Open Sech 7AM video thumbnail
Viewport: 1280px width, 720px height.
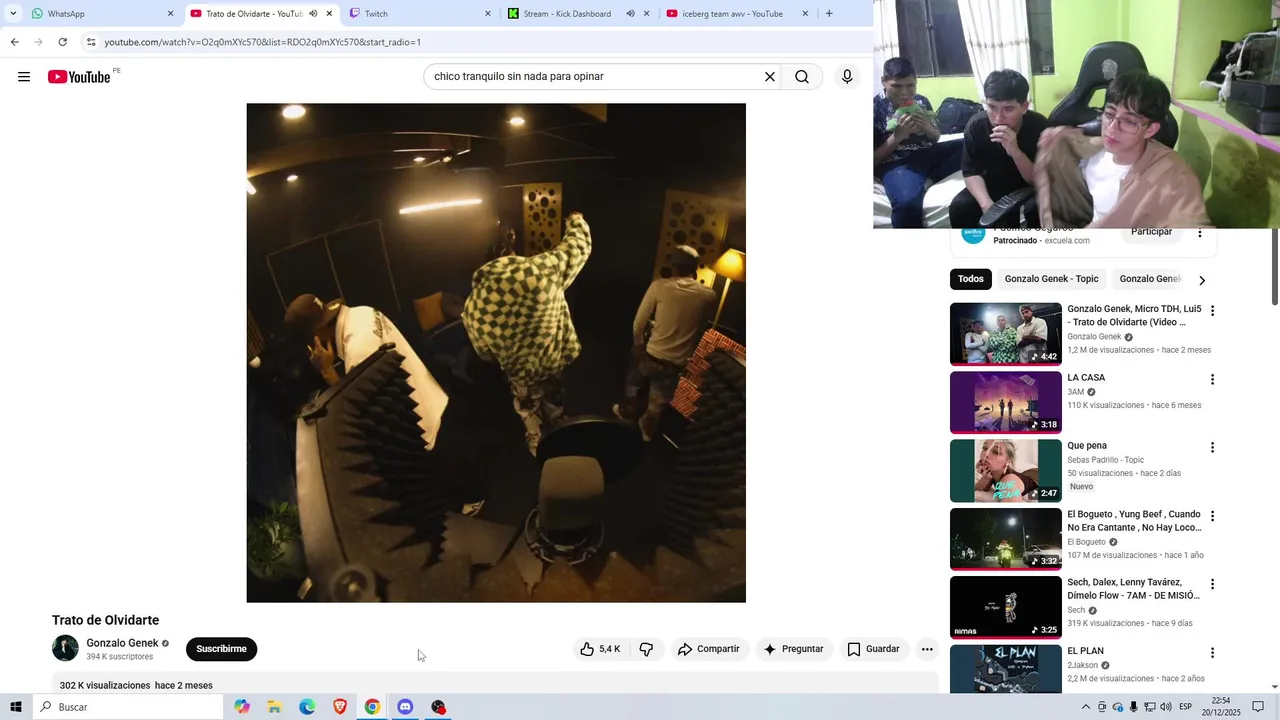pyautogui.click(x=1005, y=607)
